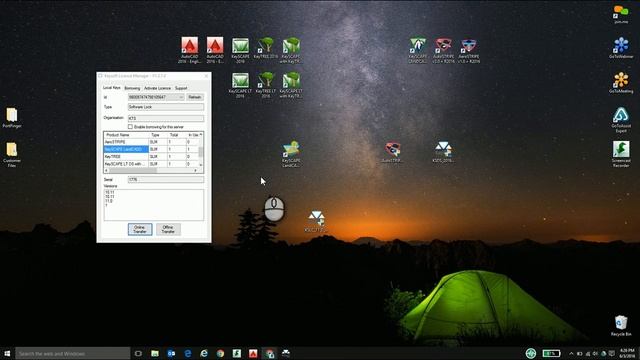Image resolution: width=640 pixels, height=360 pixels.
Task: Open the KeyTREE 2016 desktop shortcut
Action: [266, 48]
